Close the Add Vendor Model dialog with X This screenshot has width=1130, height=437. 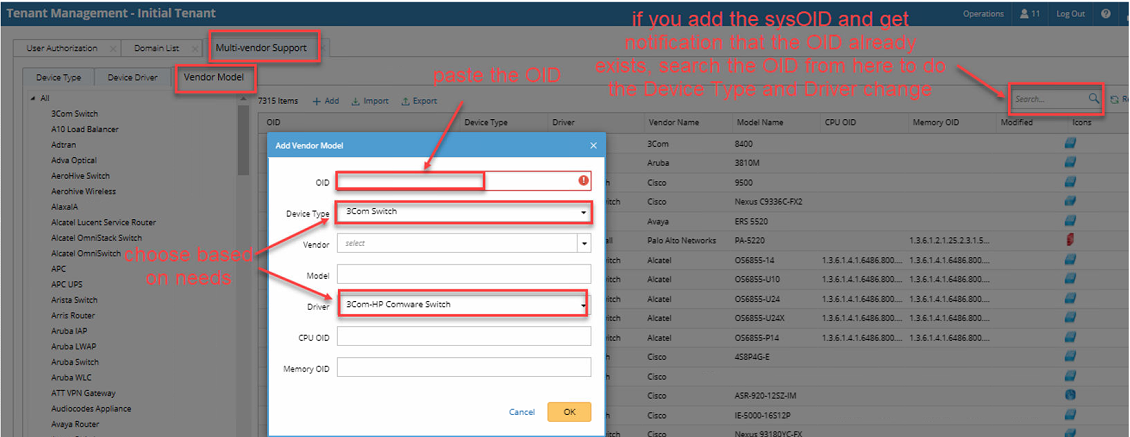[594, 146]
